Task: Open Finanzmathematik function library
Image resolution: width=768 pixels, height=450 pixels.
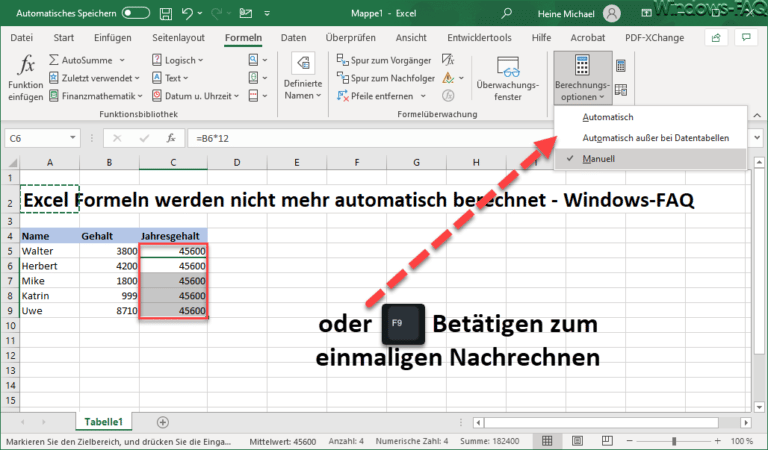Action: coord(96,96)
